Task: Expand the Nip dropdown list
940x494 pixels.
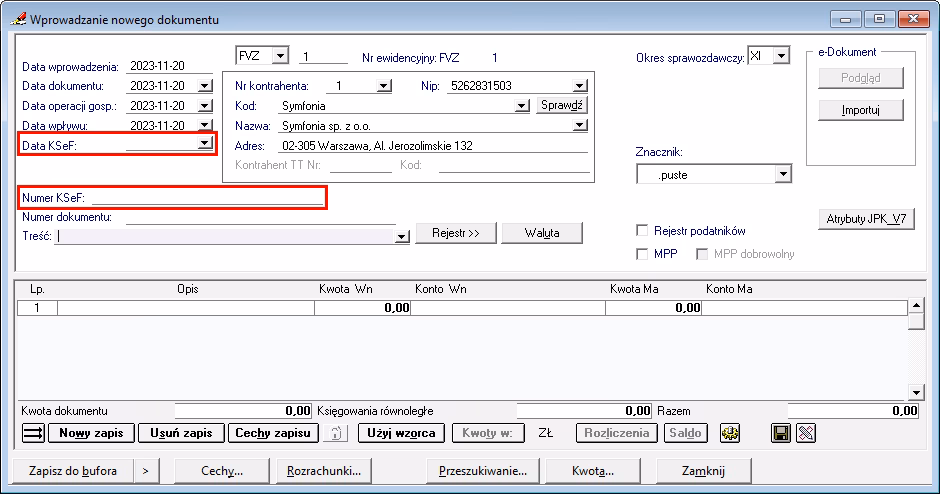Action: [579, 86]
